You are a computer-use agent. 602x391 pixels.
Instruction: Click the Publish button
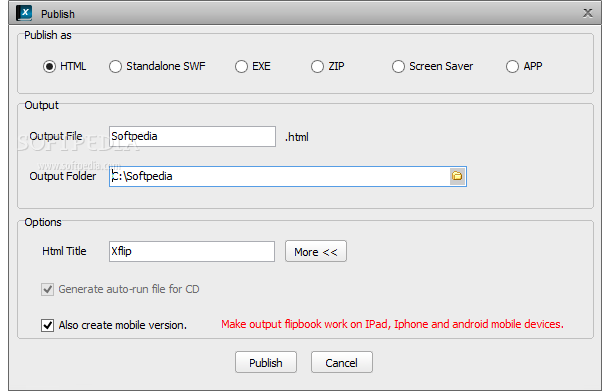(x=266, y=362)
